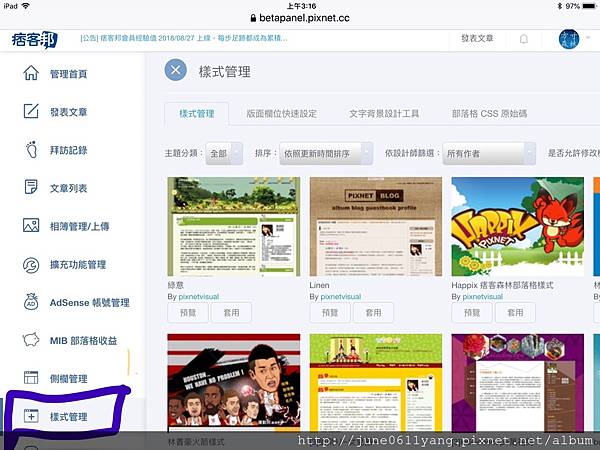Open the 排序 依照更新時間排序 dropdown
This screenshot has width=600, height=450.
[x=326, y=153]
